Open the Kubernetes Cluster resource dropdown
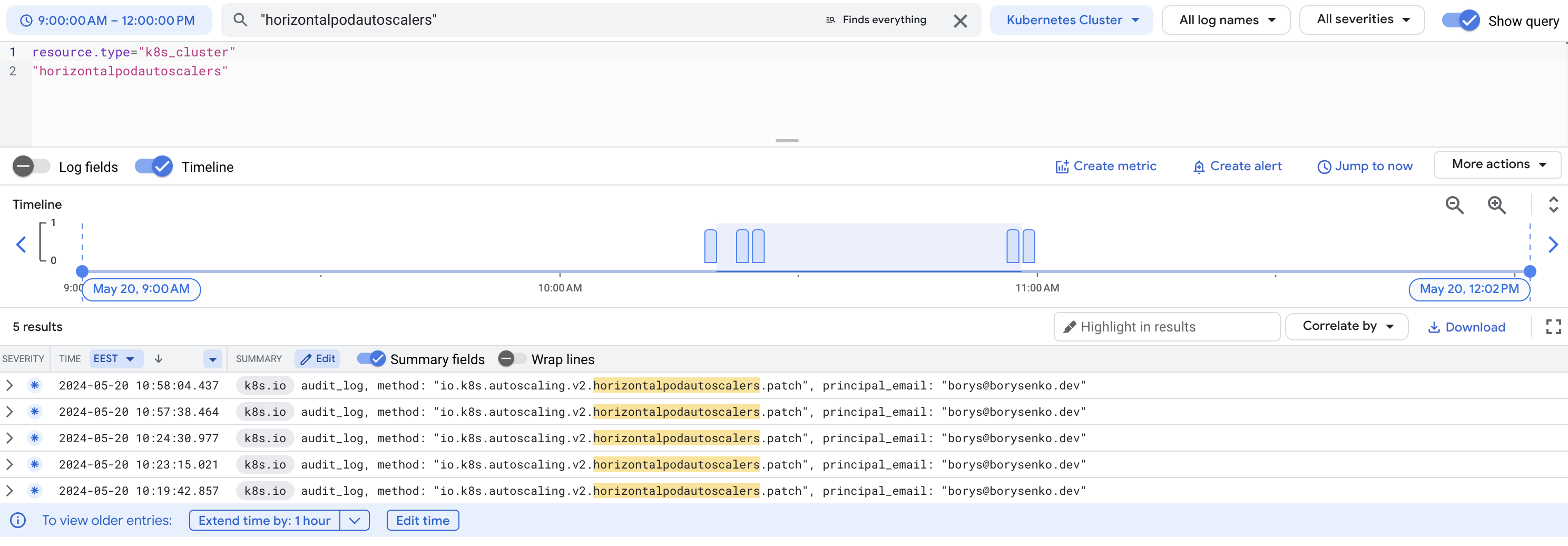Image resolution: width=1568 pixels, height=546 pixels. click(1071, 20)
